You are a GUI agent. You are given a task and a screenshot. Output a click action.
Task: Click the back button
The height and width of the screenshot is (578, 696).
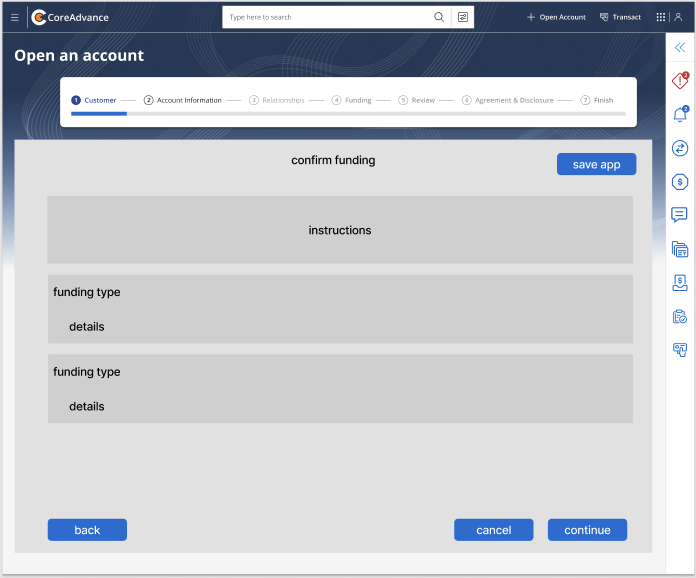pos(87,530)
